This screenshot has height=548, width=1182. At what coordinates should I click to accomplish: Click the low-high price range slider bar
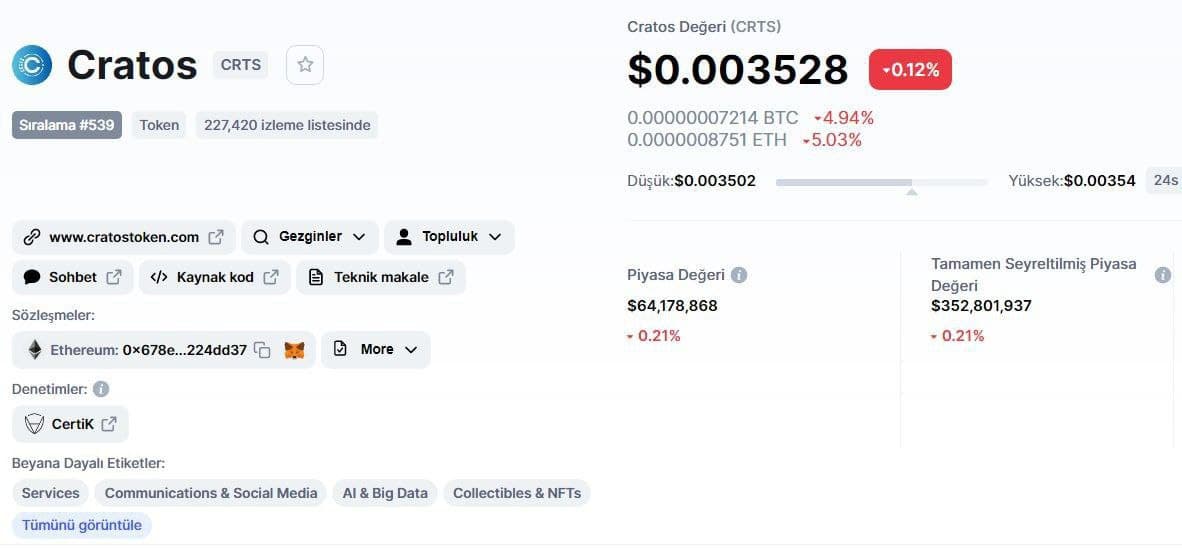point(881,182)
